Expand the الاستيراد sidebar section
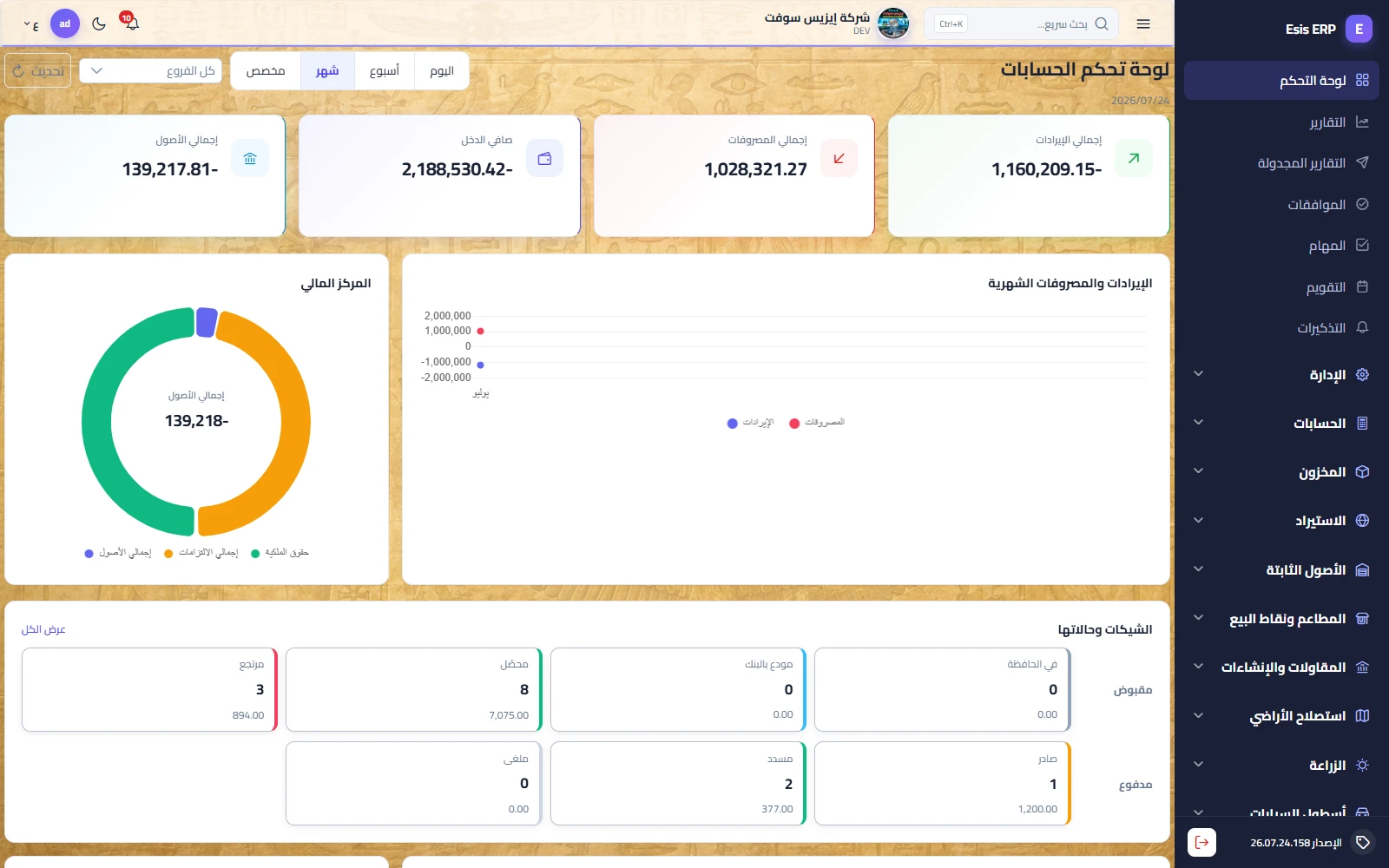The height and width of the screenshot is (868, 1389). coord(1281,521)
